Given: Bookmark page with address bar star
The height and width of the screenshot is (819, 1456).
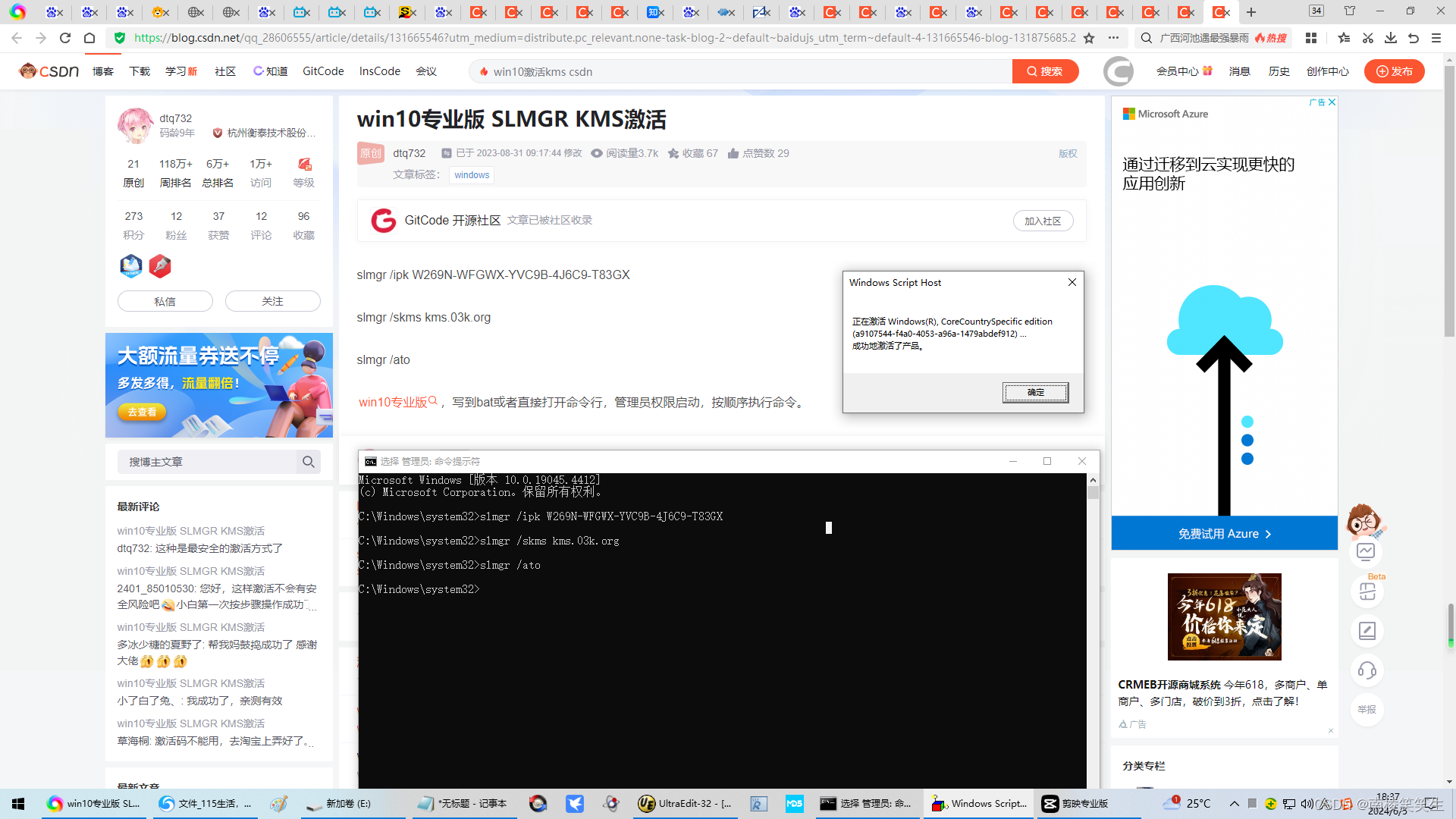Looking at the screenshot, I should (x=1089, y=38).
